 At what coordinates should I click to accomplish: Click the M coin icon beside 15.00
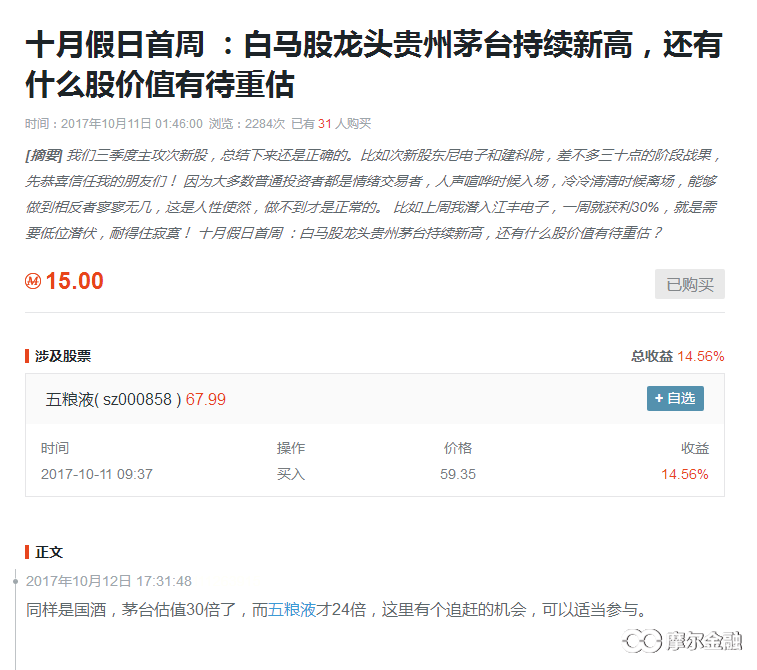click(33, 281)
